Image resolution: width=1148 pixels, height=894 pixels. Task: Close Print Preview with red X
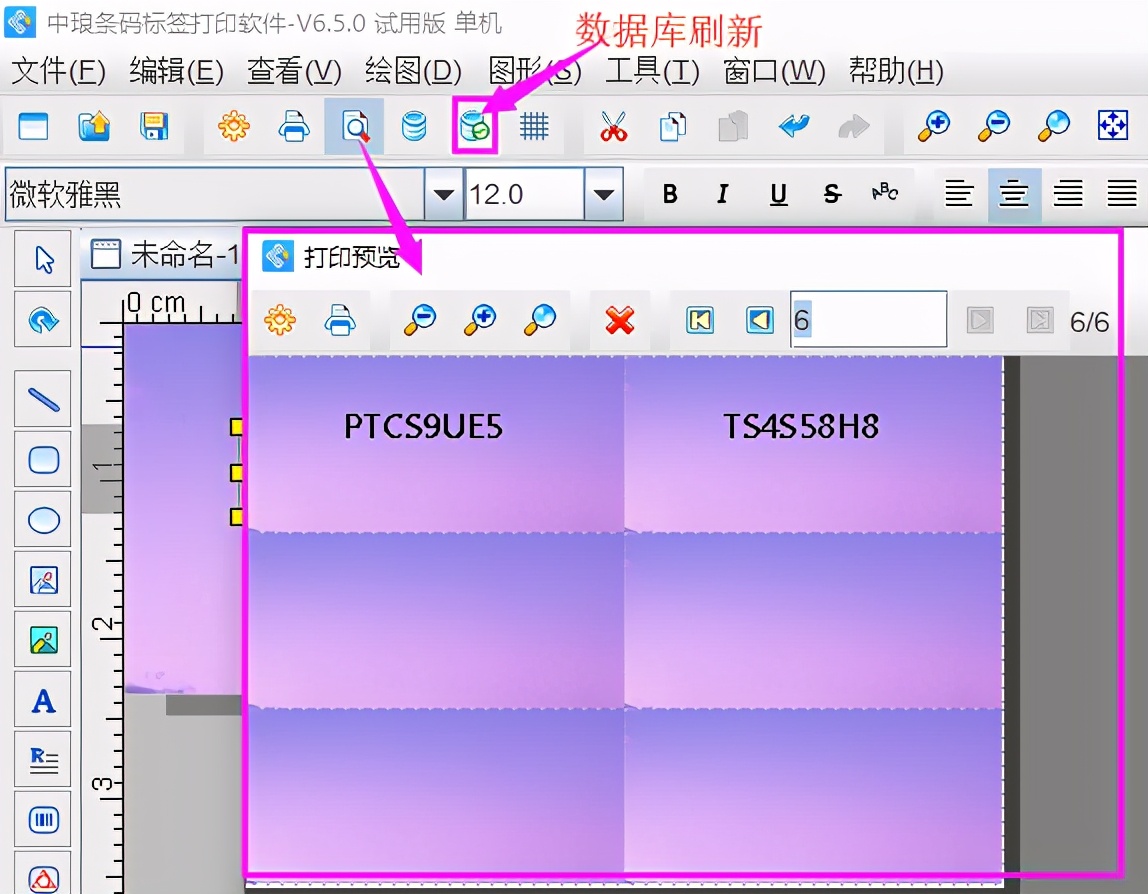pos(620,320)
